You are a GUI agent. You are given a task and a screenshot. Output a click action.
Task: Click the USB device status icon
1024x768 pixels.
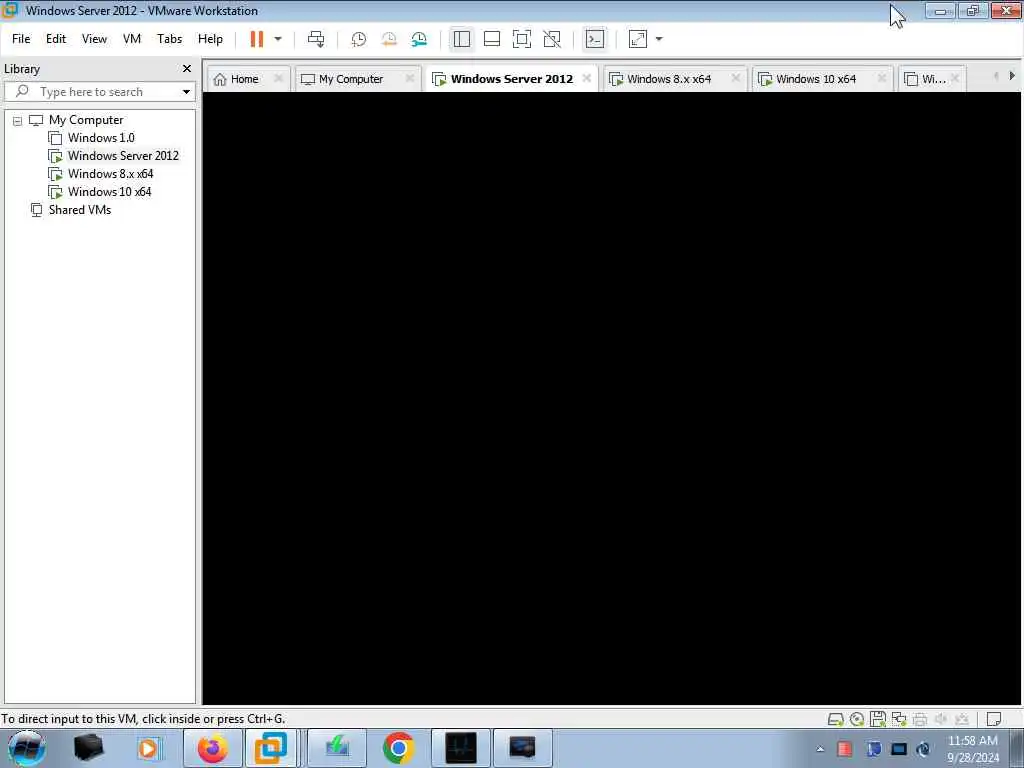point(961,720)
